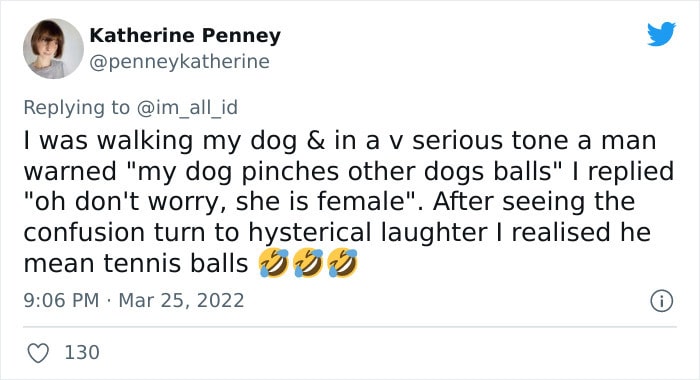Click the last laughing emoji

click(x=342, y=263)
